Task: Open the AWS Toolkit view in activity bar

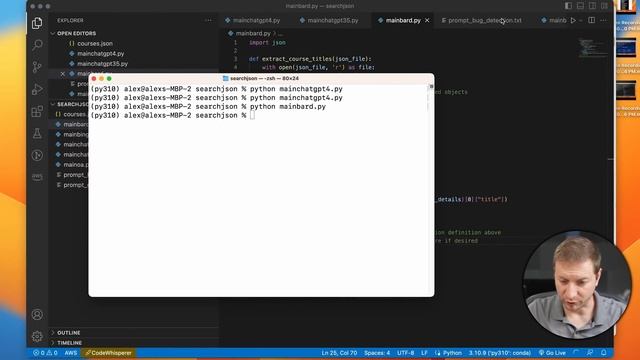Action: click(37, 177)
